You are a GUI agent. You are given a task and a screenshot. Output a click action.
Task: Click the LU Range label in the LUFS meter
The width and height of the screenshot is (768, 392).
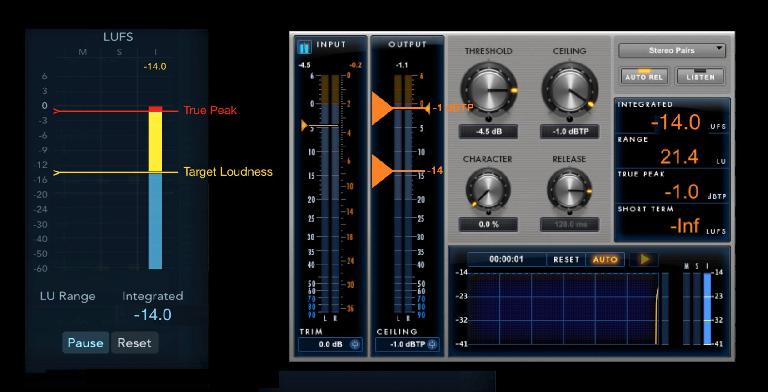point(68,296)
